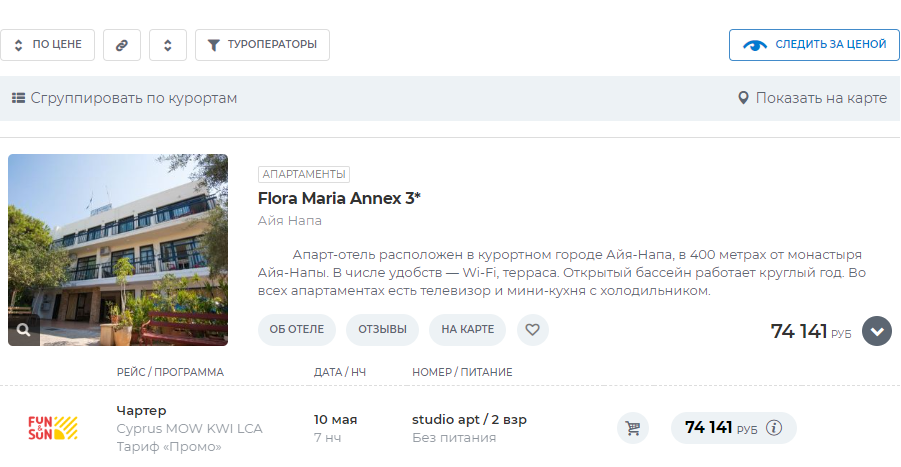The image size is (901, 467).
Task: Select Сгруппировать по курортам
Action: pos(124,98)
